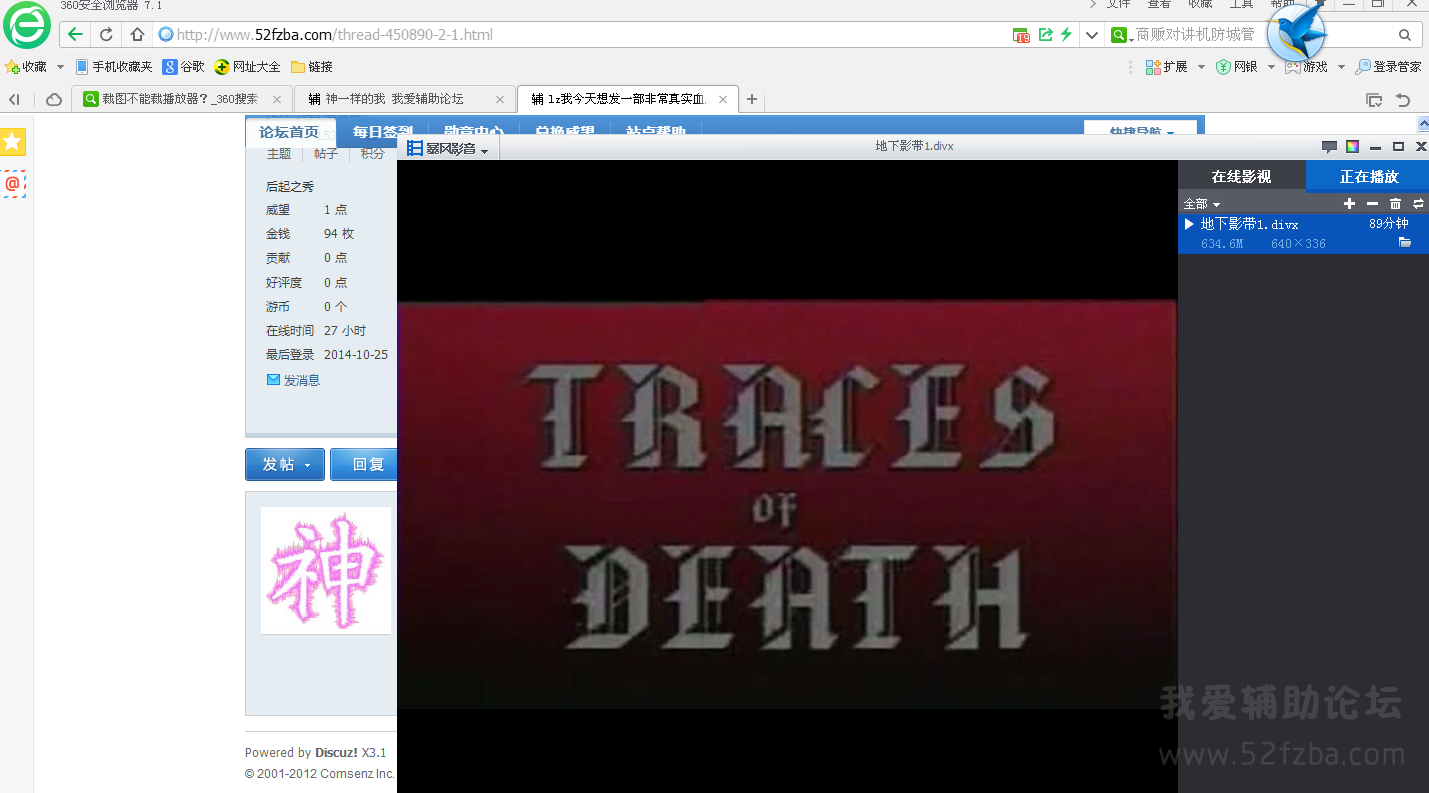The height and width of the screenshot is (793, 1429).
Task: Expand the 全部 playlist filter dropdown
Action: point(1202,204)
